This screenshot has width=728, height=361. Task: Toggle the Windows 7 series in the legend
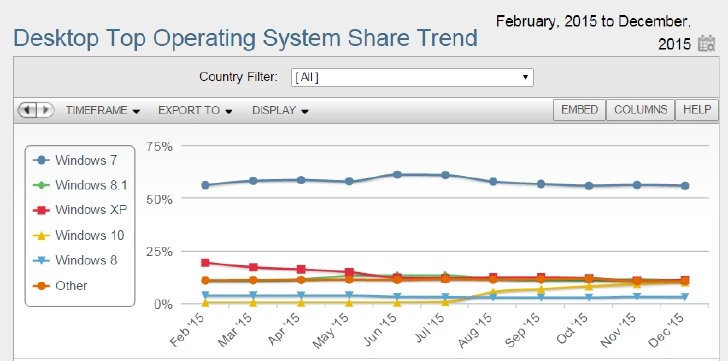pos(75,160)
